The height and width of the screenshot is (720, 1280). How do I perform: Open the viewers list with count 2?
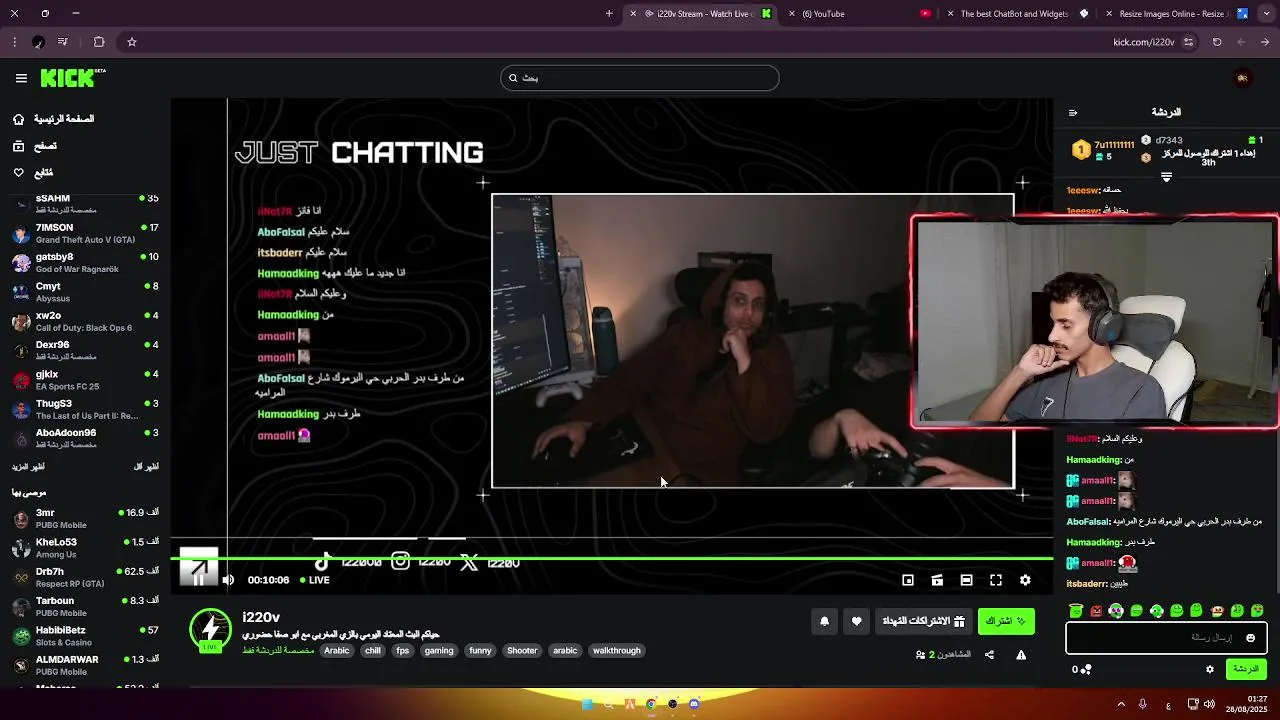[x=943, y=655]
